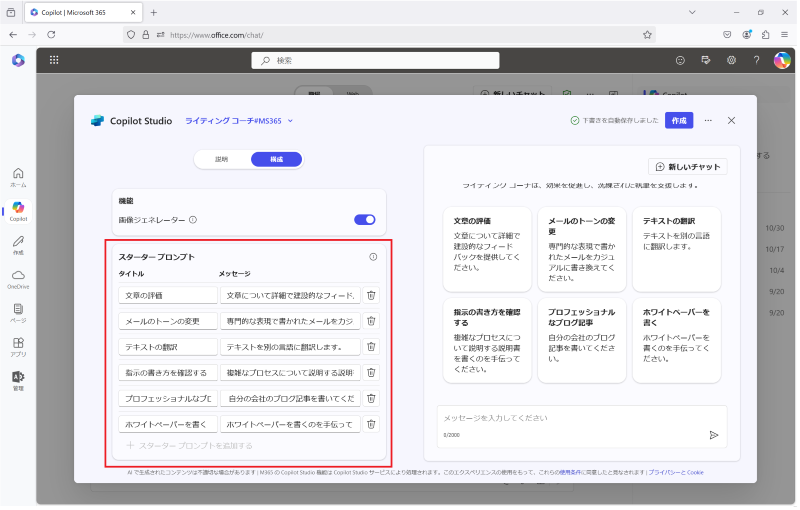Open the Copilot sidebar item
Screen dimensions: 800x510
18,211
